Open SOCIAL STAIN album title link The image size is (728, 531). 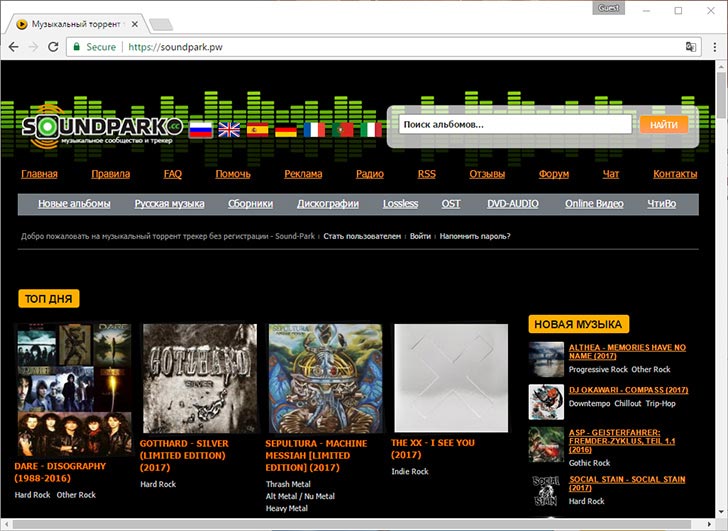tap(627, 483)
